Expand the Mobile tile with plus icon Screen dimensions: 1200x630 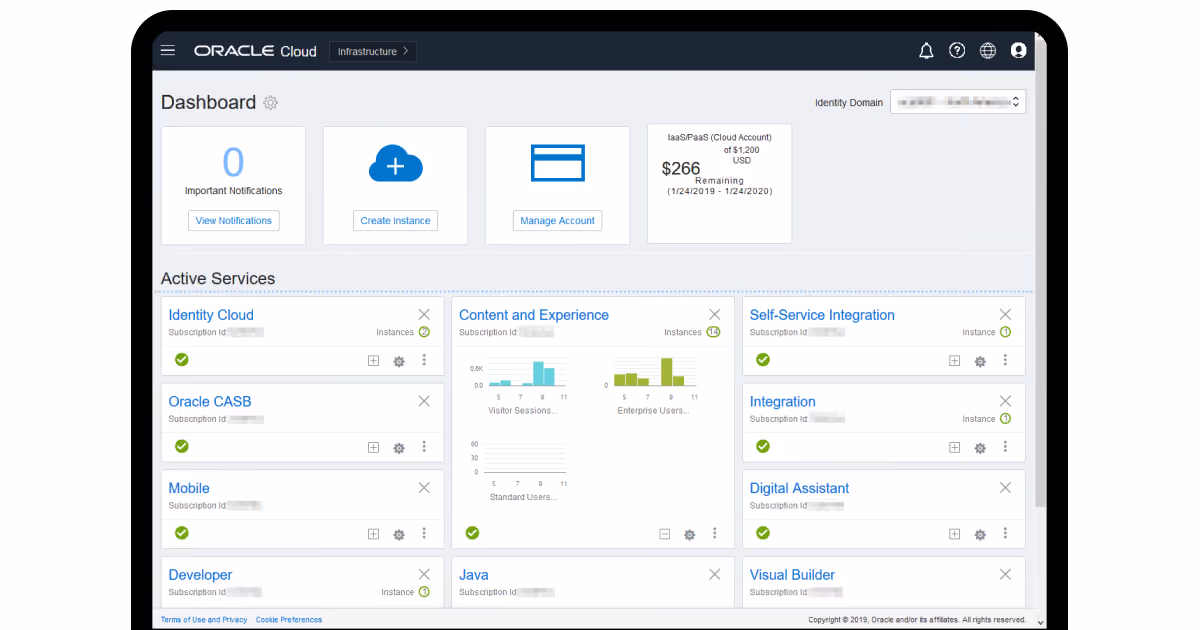[373, 535]
